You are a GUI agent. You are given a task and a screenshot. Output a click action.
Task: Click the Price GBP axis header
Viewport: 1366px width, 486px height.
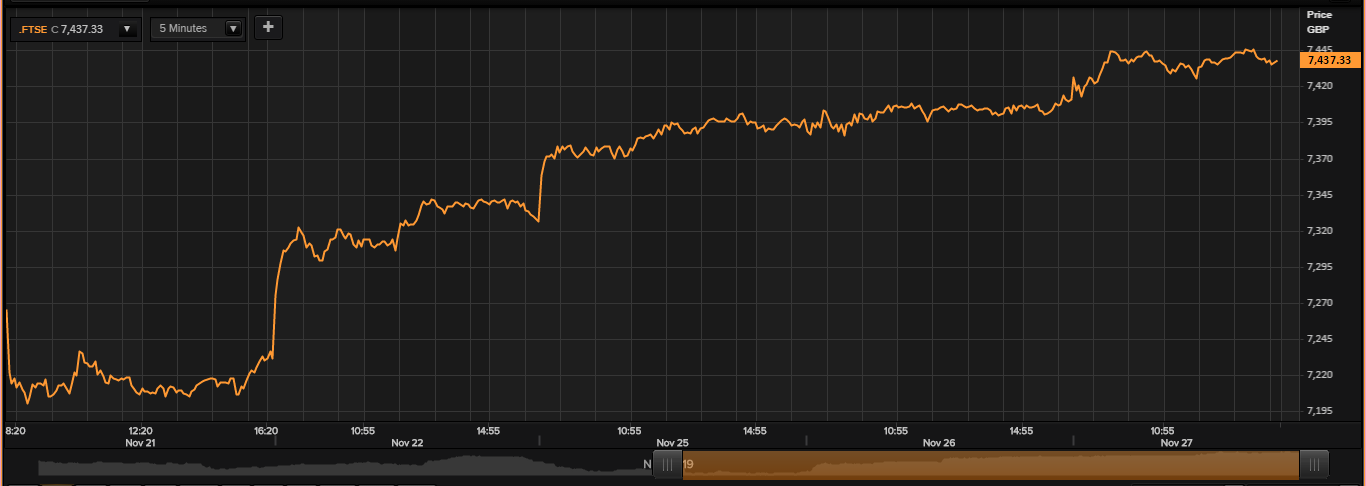pos(1319,22)
